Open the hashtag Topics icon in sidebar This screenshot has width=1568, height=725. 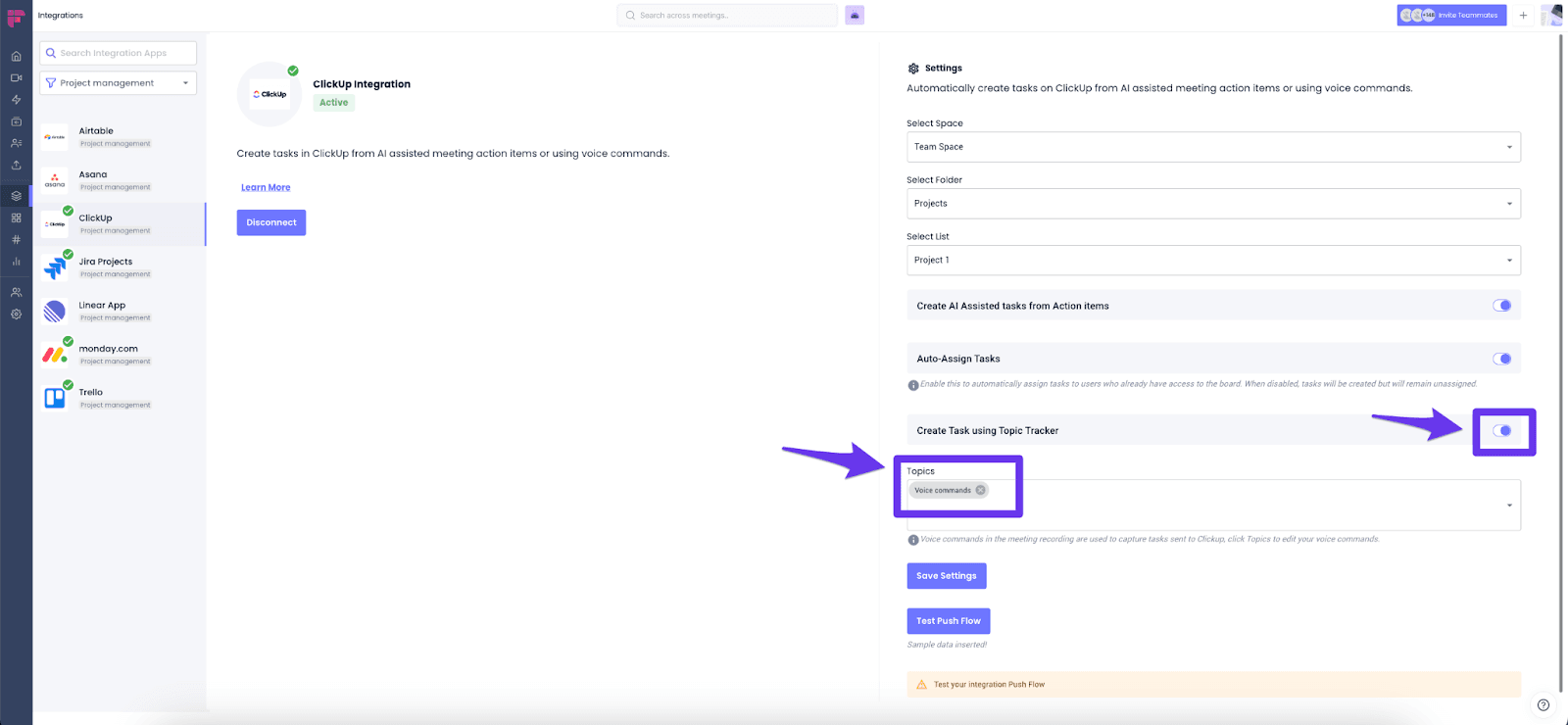16,239
